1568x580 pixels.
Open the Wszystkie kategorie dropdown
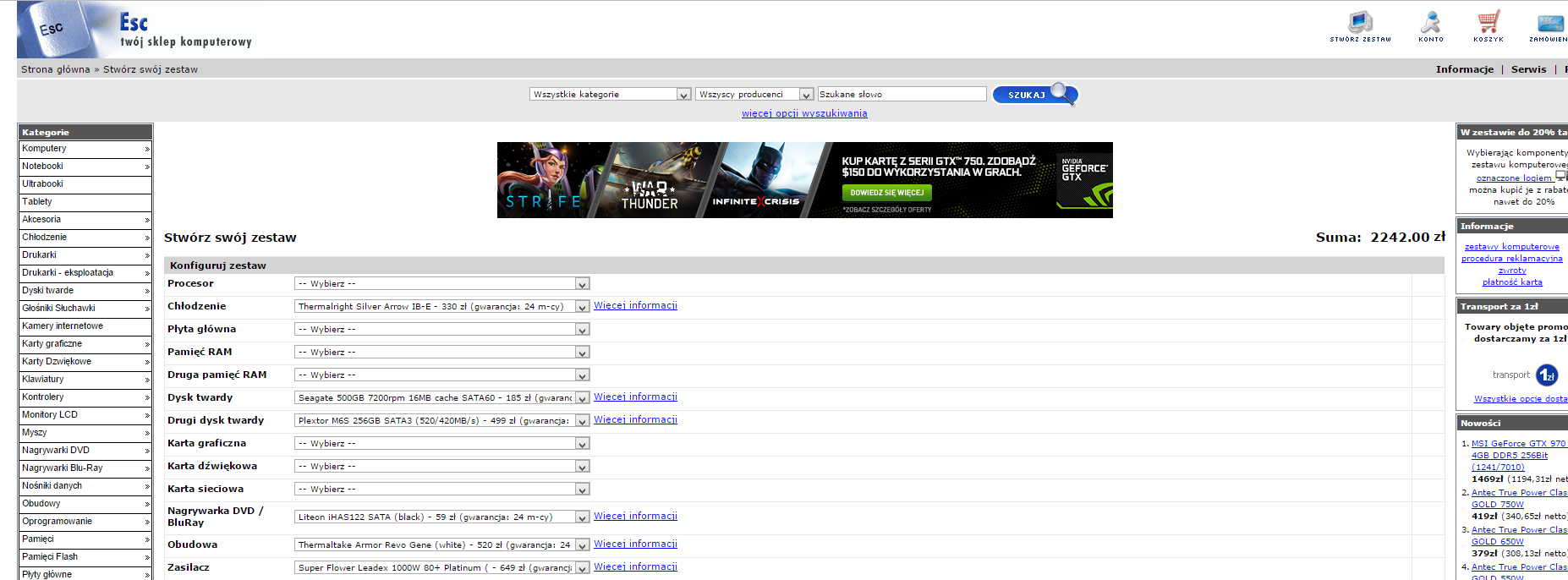[x=610, y=95]
